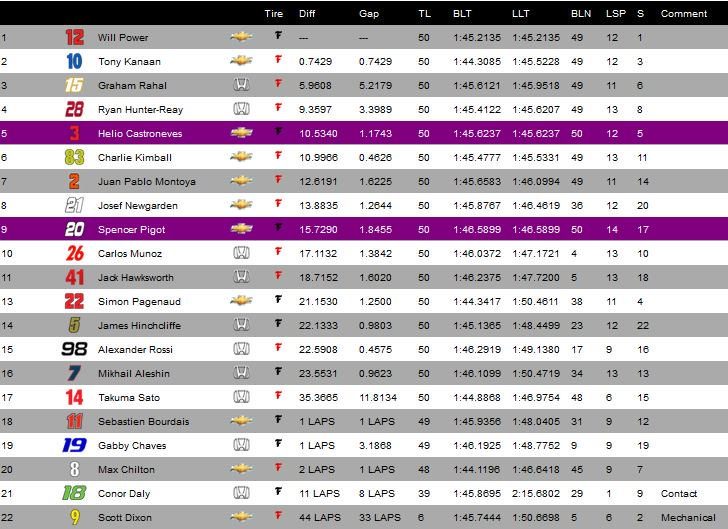Click Sebastien Bourdais's car number 11 icon
This screenshot has height=529, width=728.
point(74,421)
